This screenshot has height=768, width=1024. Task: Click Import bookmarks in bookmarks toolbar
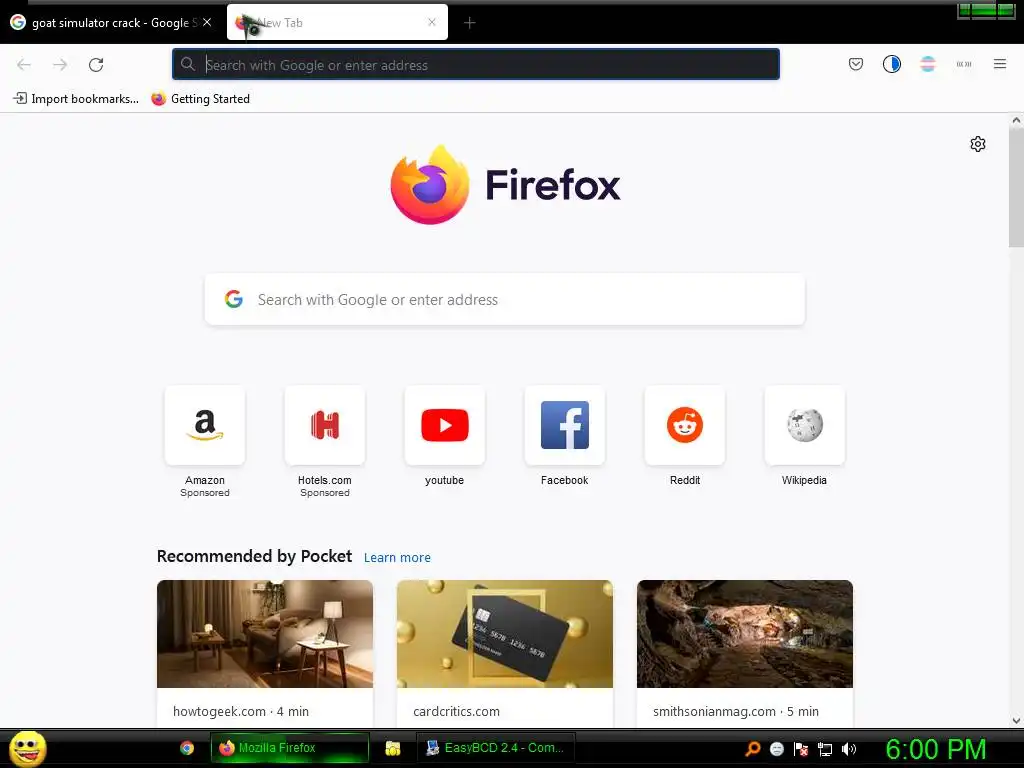click(x=76, y=99)
